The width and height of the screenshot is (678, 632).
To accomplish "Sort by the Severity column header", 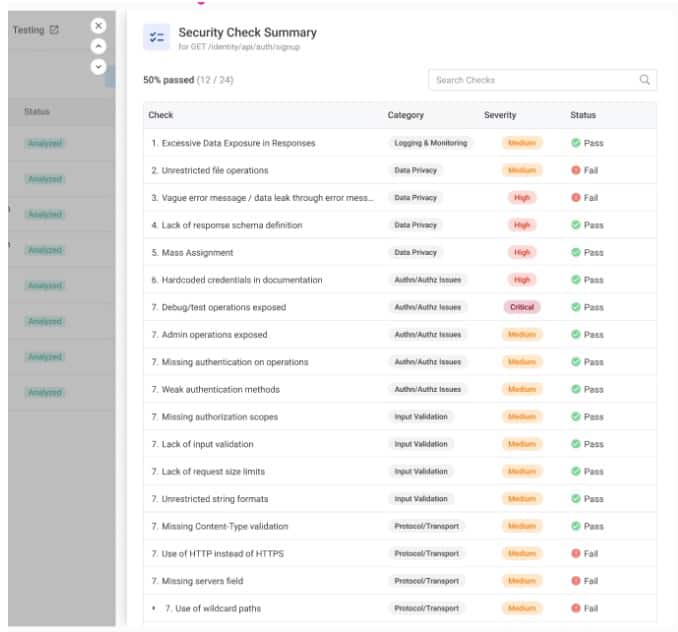I will 500,115.
